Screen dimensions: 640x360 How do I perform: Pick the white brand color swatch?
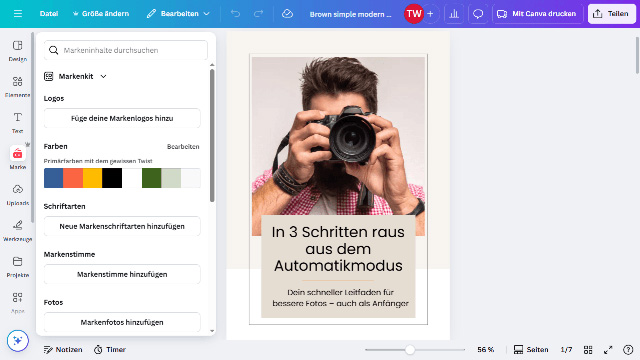click(x=132, y=178)
